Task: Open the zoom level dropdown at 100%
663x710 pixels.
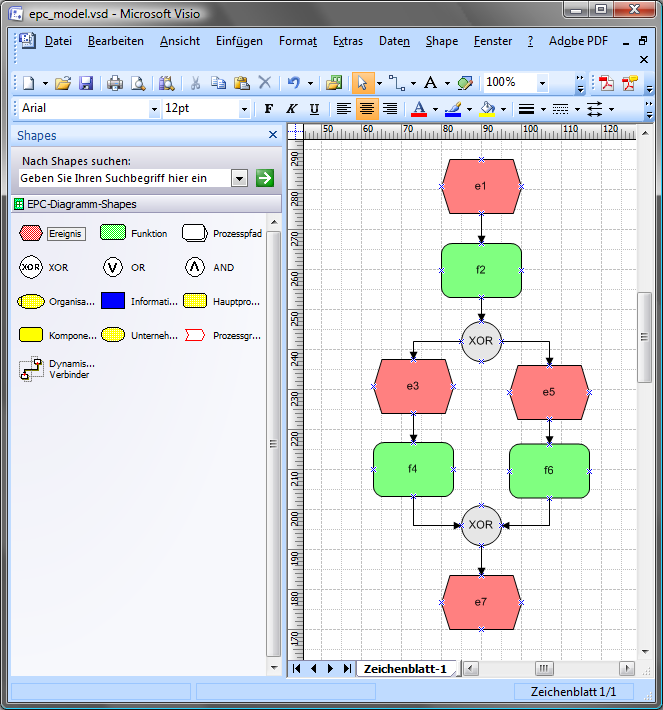Action: click(542, 83)
